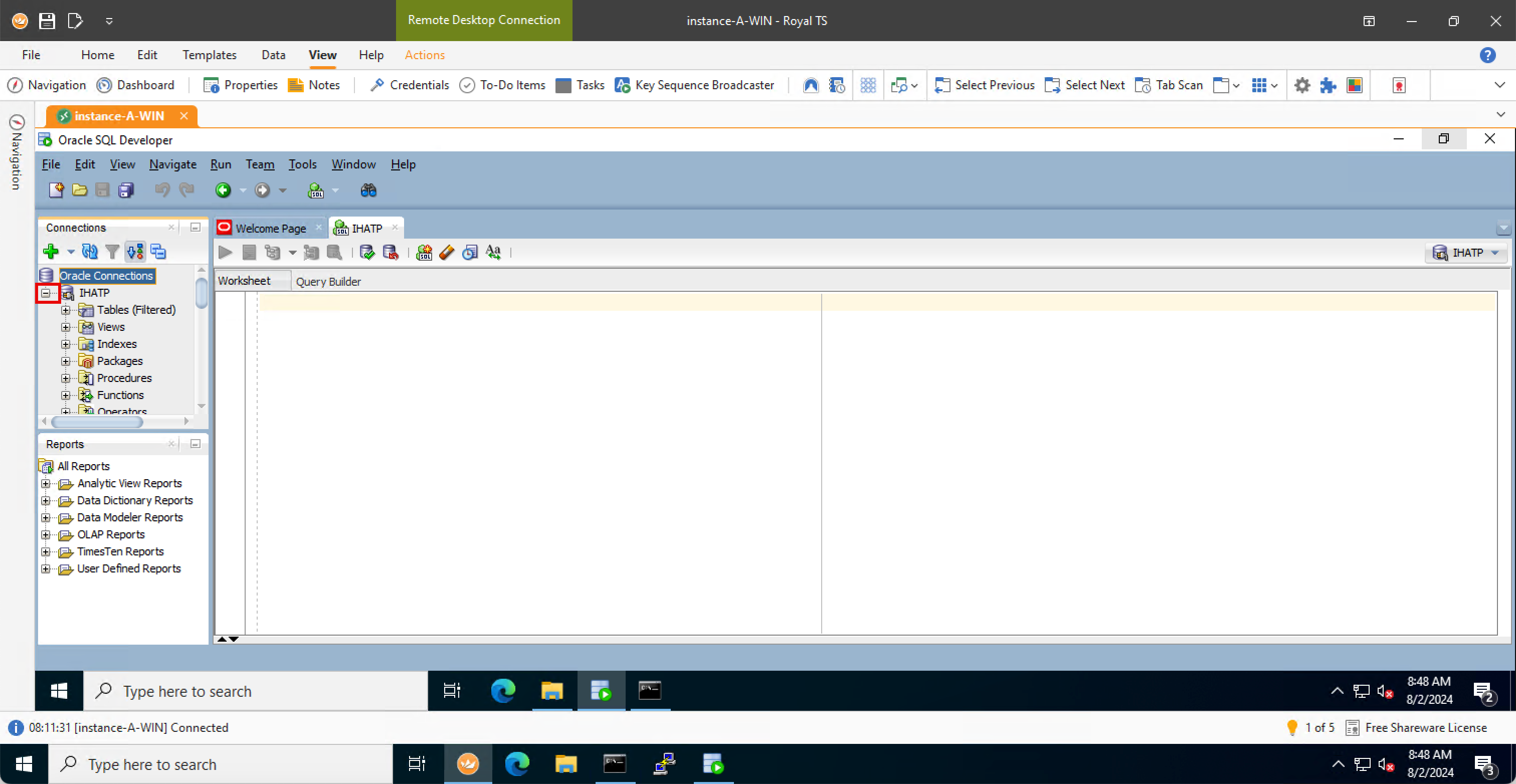Click the Clear eraser icon
This screenshot has height=784, width=1516.
[x=447, y=253]
